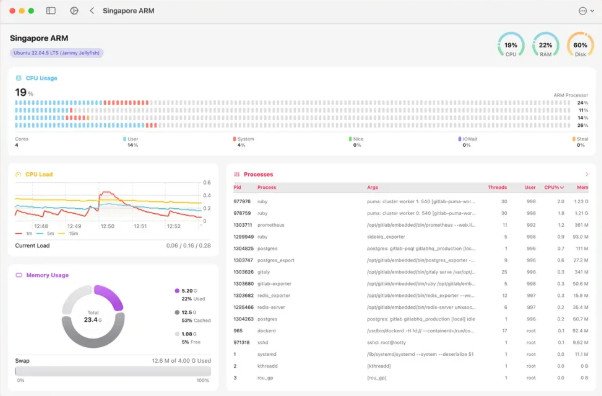The image size is (602, 396).
Task: Click the CPU 19% gauge ring
Action: click(511, 45)
